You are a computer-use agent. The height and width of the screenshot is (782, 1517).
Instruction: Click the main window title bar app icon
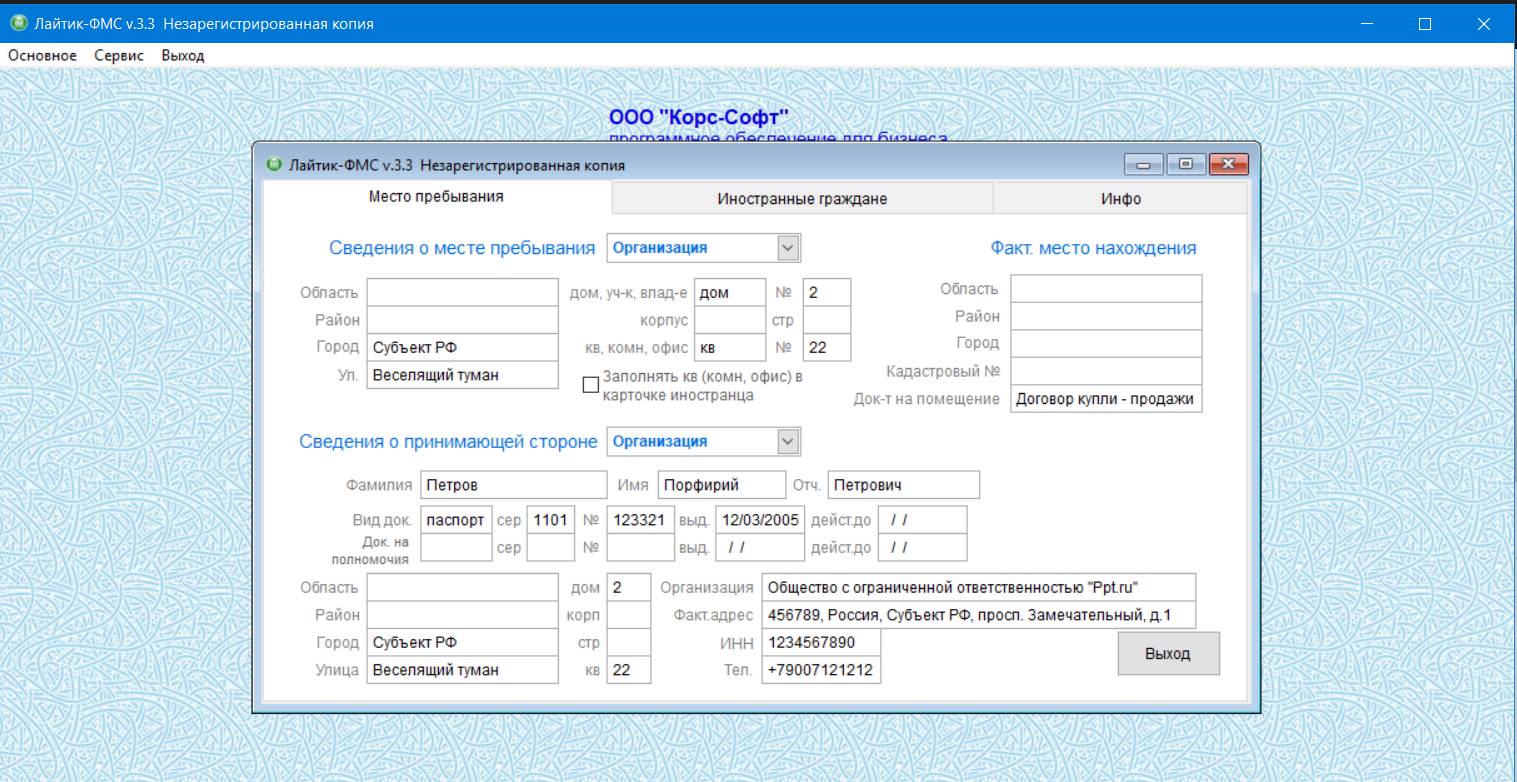pos(17,23)
